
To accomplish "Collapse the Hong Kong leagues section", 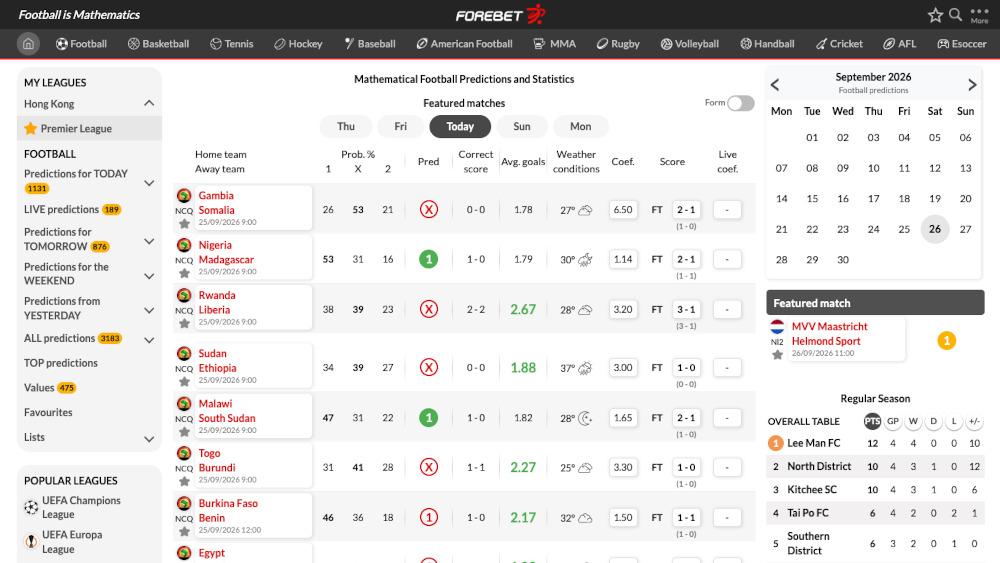I will [149, 103].
